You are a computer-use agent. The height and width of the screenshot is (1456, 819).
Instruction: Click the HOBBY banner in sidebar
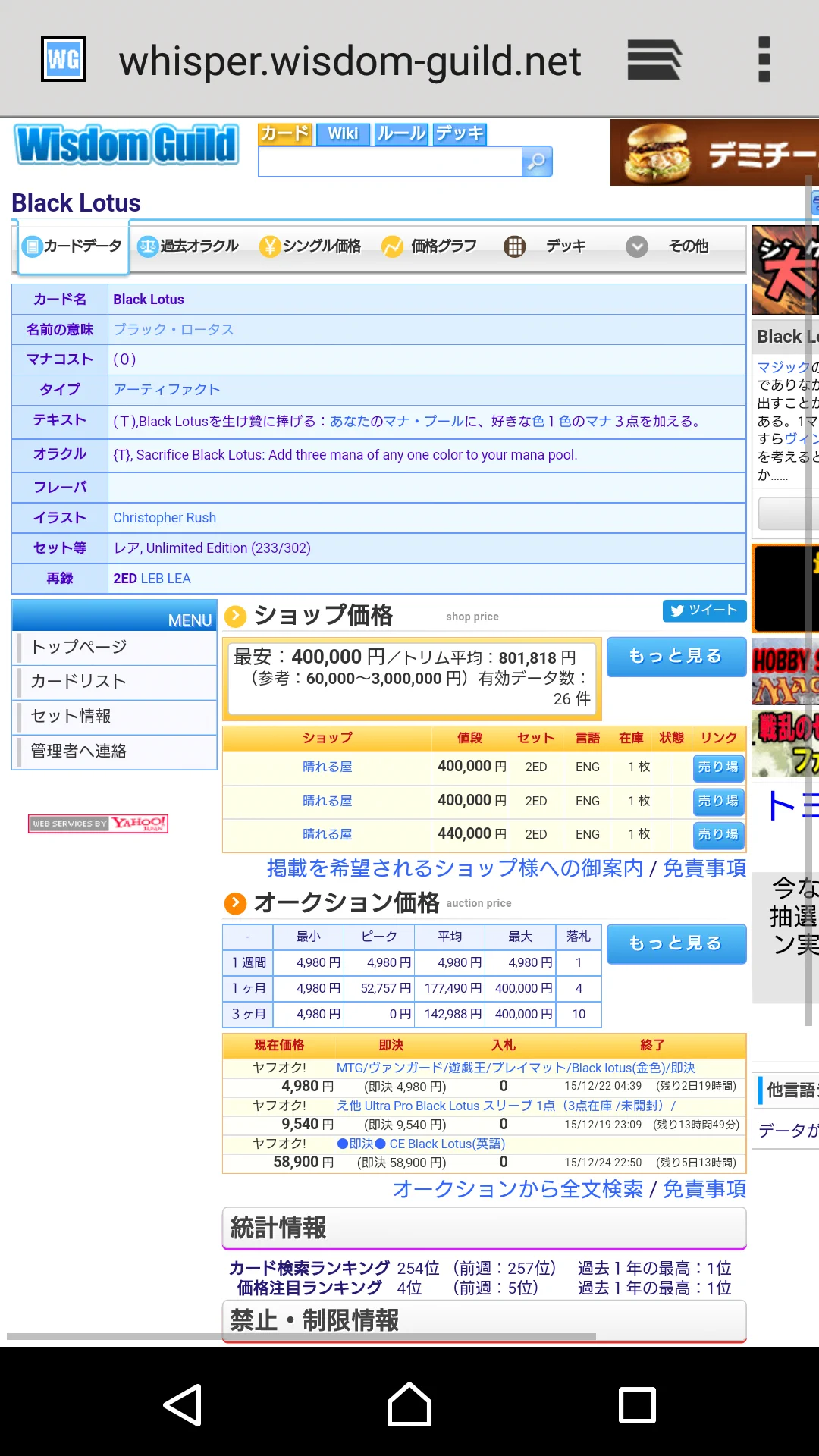[x=785, y=673]
